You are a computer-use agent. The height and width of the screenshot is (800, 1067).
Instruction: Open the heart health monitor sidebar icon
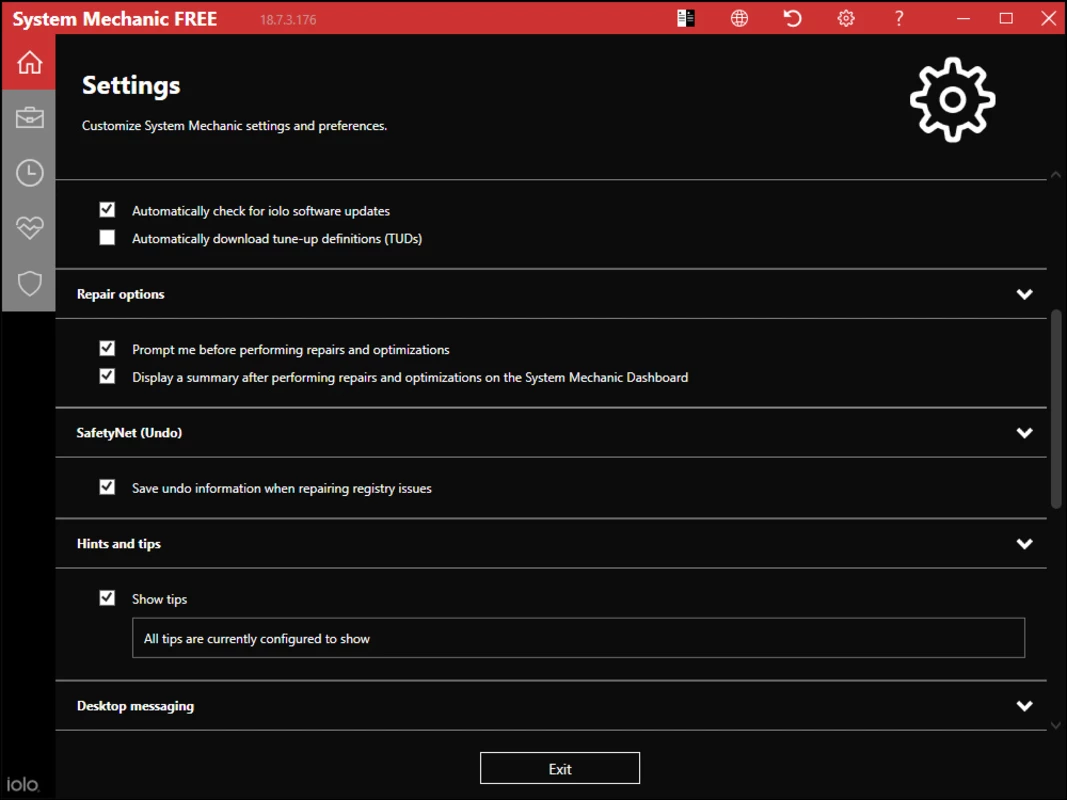click(29, 228)
